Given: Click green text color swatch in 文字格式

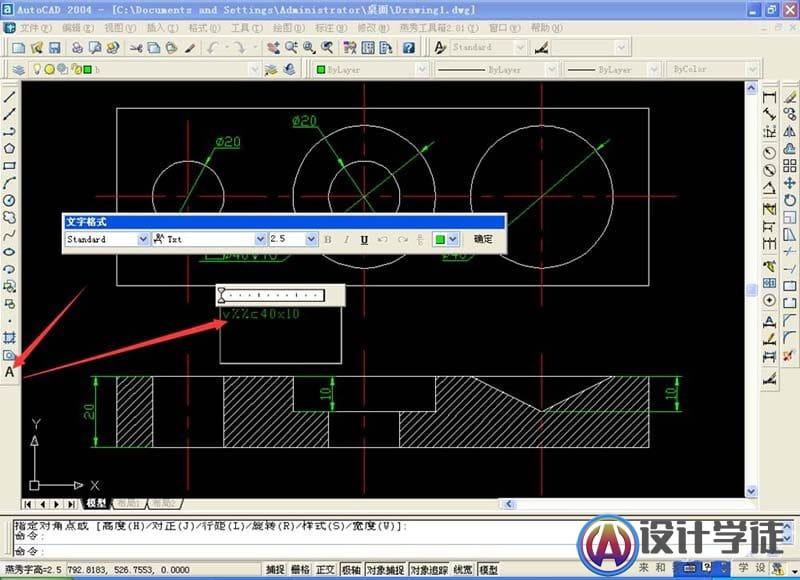Looking at the screenshot, I should 440,239.
